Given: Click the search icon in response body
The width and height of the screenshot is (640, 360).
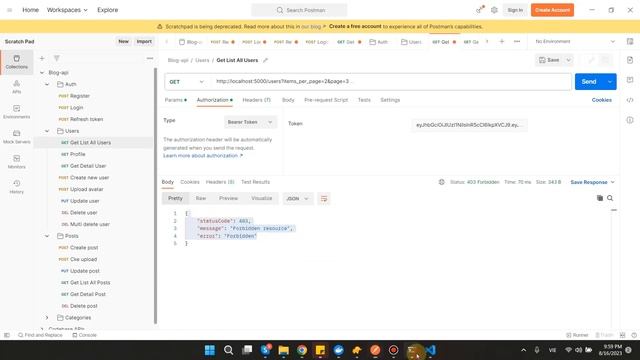Looking at the screenshot, I should click(x=610, y=198).
